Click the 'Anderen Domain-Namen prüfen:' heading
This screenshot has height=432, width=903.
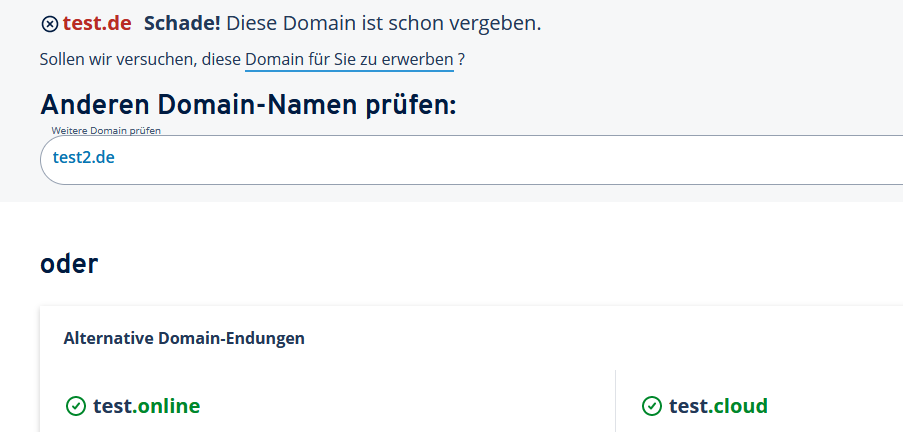click(248, 105)
